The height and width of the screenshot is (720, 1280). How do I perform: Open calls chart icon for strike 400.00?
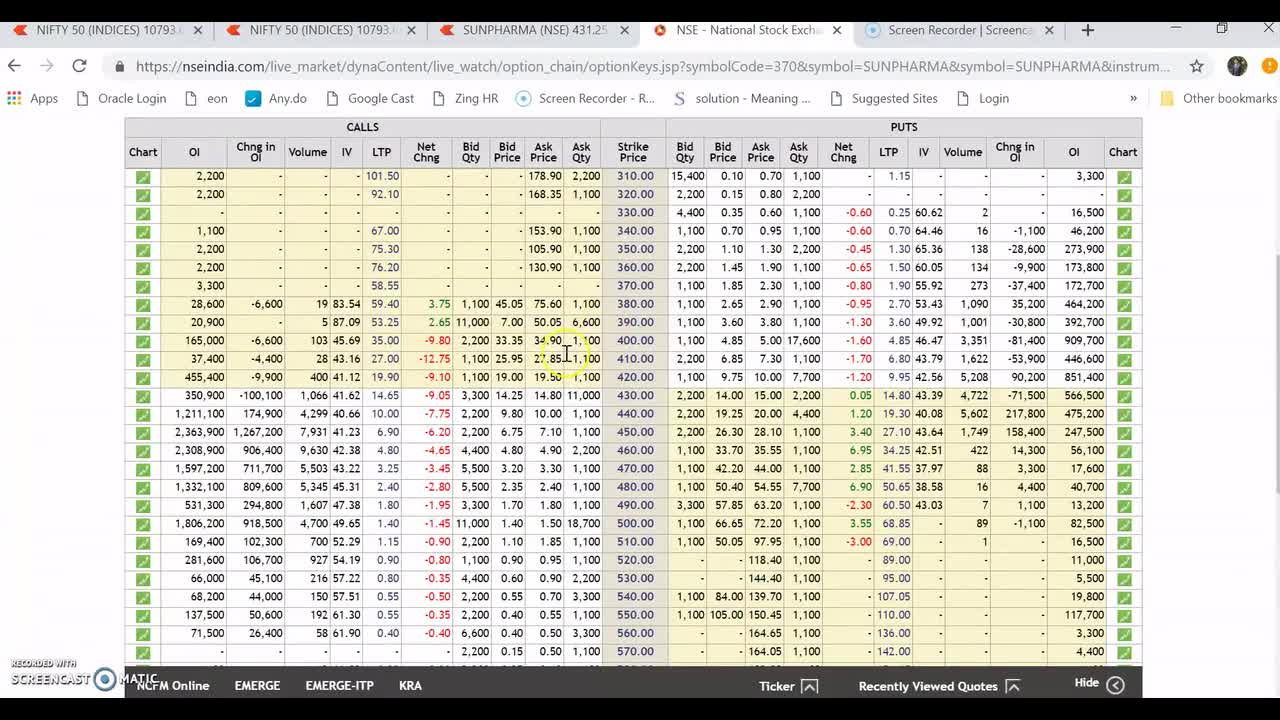[x=143, y=342]
